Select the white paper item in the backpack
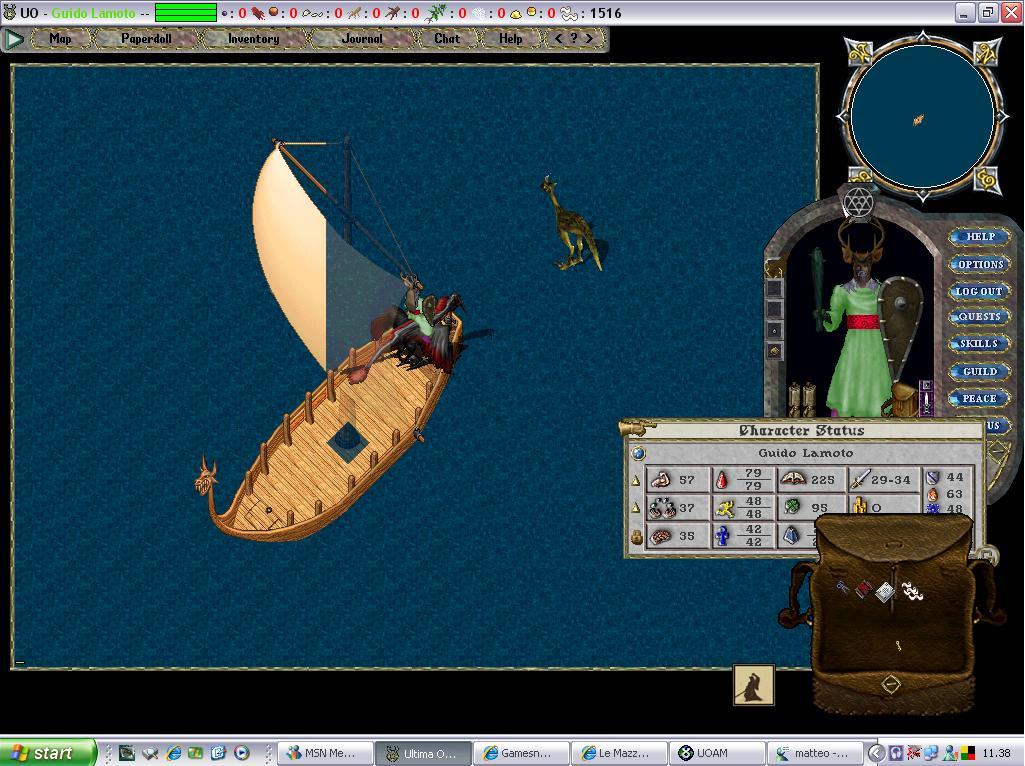 [884, 592]
